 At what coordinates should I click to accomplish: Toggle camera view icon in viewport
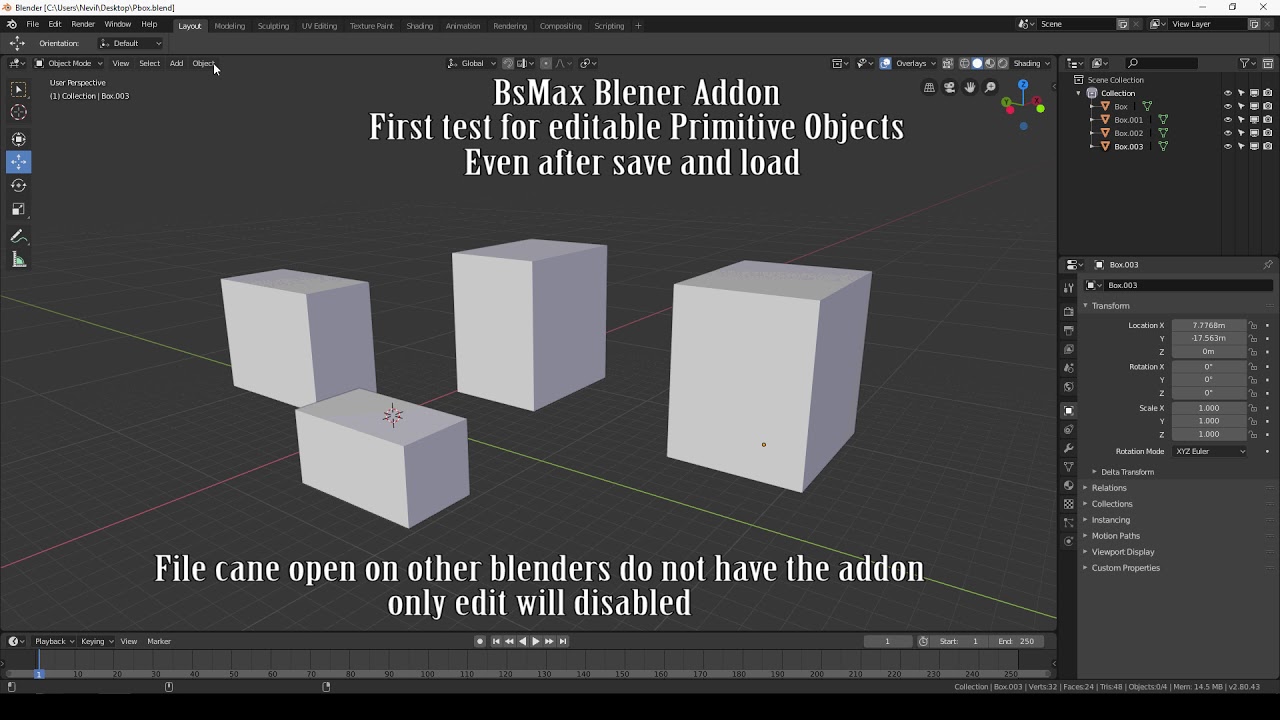click(x=949, y=88)
